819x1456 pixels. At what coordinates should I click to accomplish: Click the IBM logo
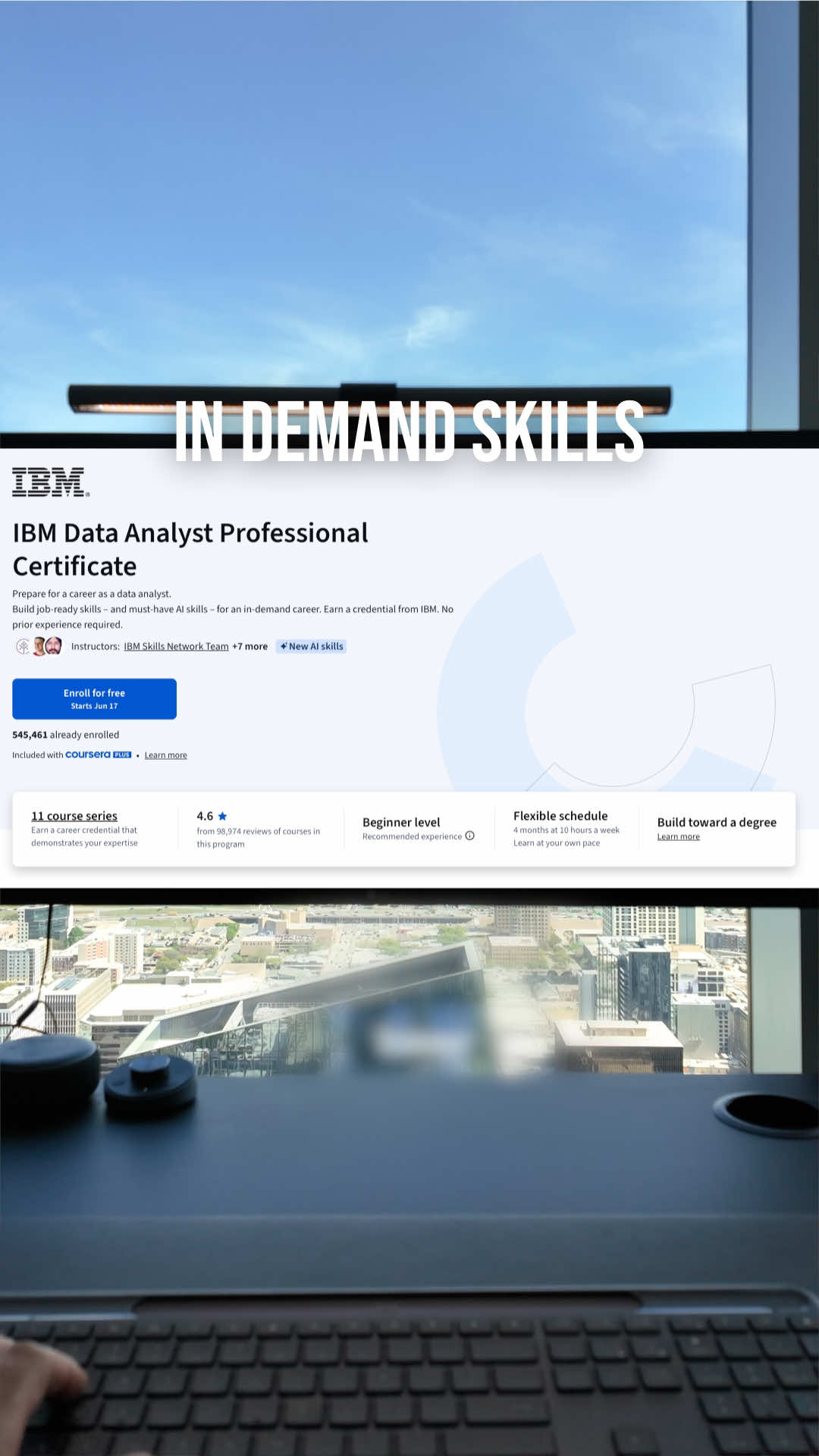(x=51, y=482)
